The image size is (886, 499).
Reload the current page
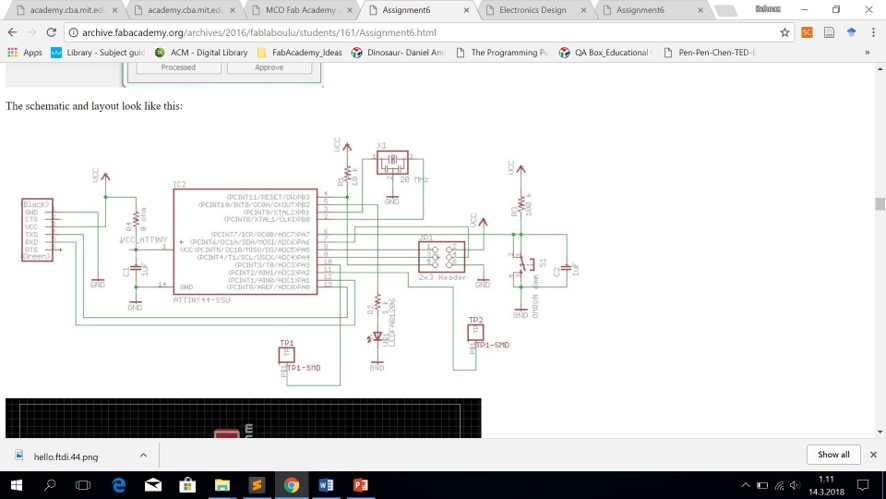[x=51, y=32]
